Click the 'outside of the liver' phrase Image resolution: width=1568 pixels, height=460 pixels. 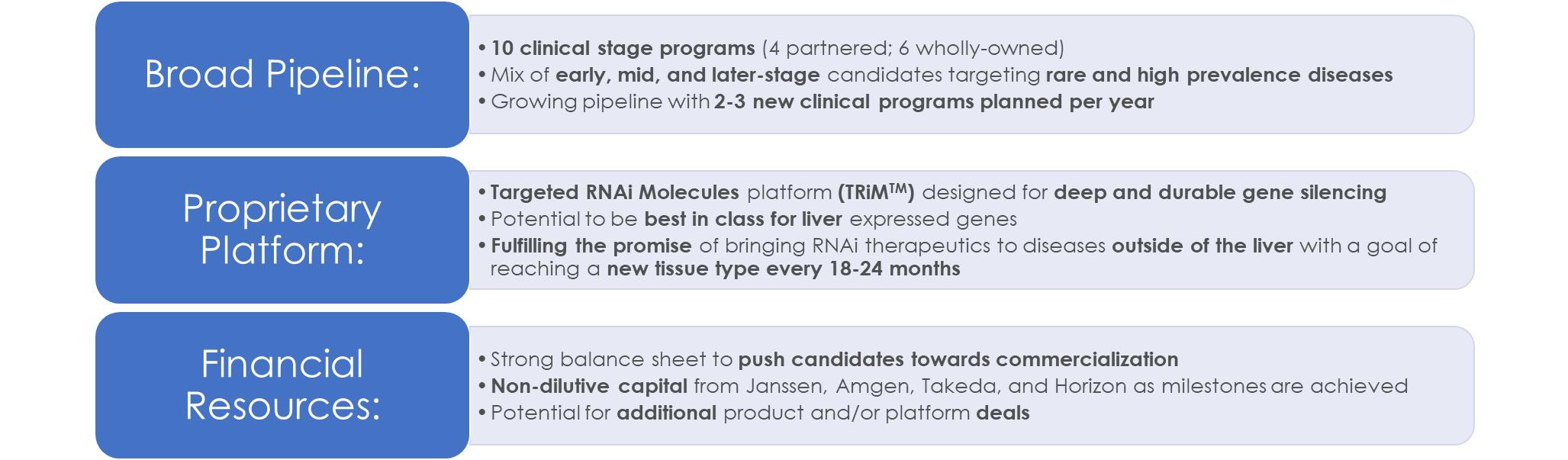pyautogui.click(x=1202, y=246)
